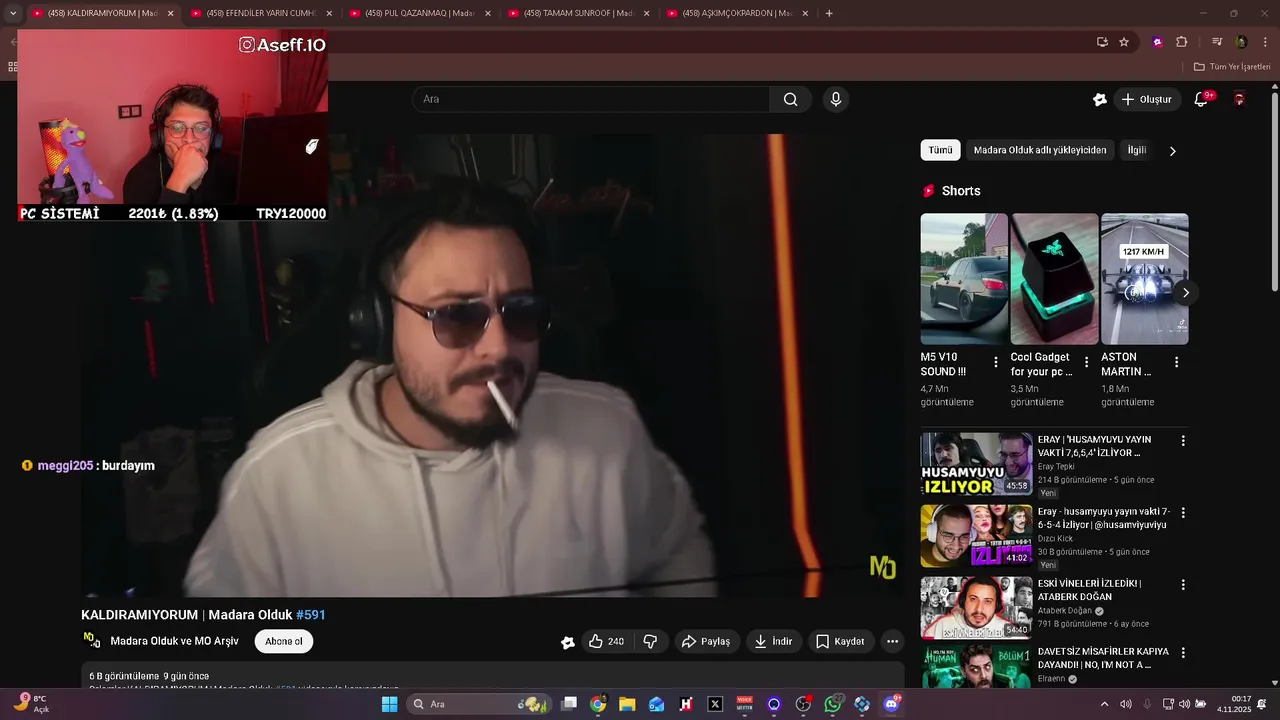
Task: Click the purple extension icon in the Chrome toolbar
Action: coord(1158,42)
